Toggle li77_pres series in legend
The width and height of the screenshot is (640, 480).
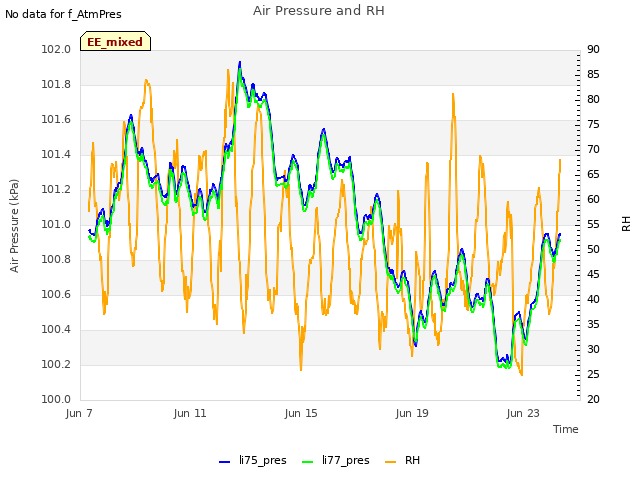(336, 460)
